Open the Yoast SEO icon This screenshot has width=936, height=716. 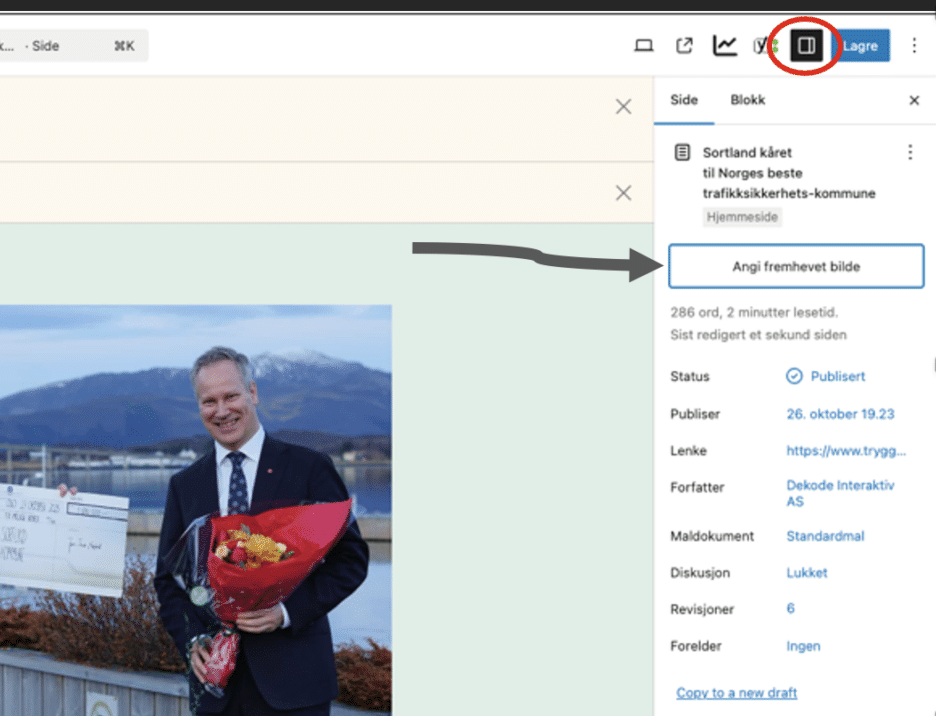[765, 46]
